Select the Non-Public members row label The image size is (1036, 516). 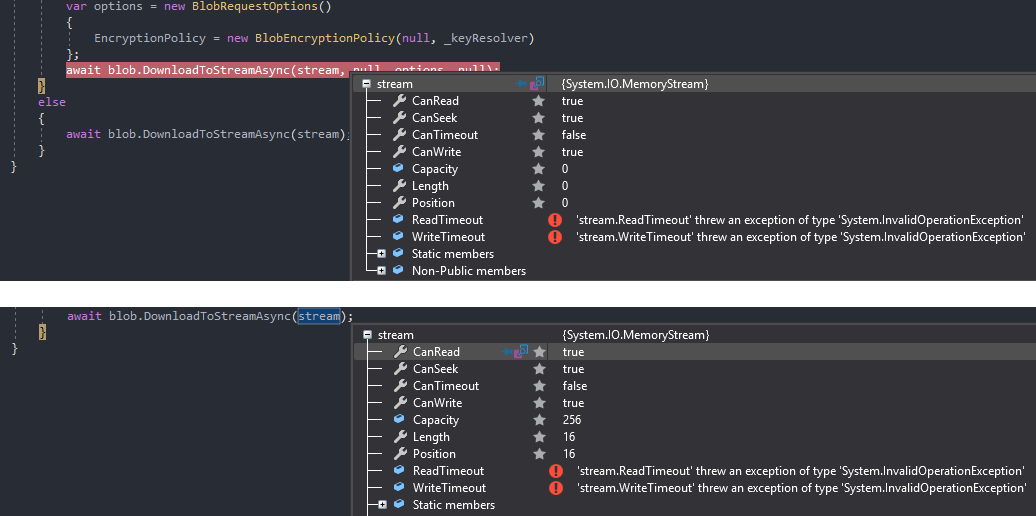(x=469, y=271)
